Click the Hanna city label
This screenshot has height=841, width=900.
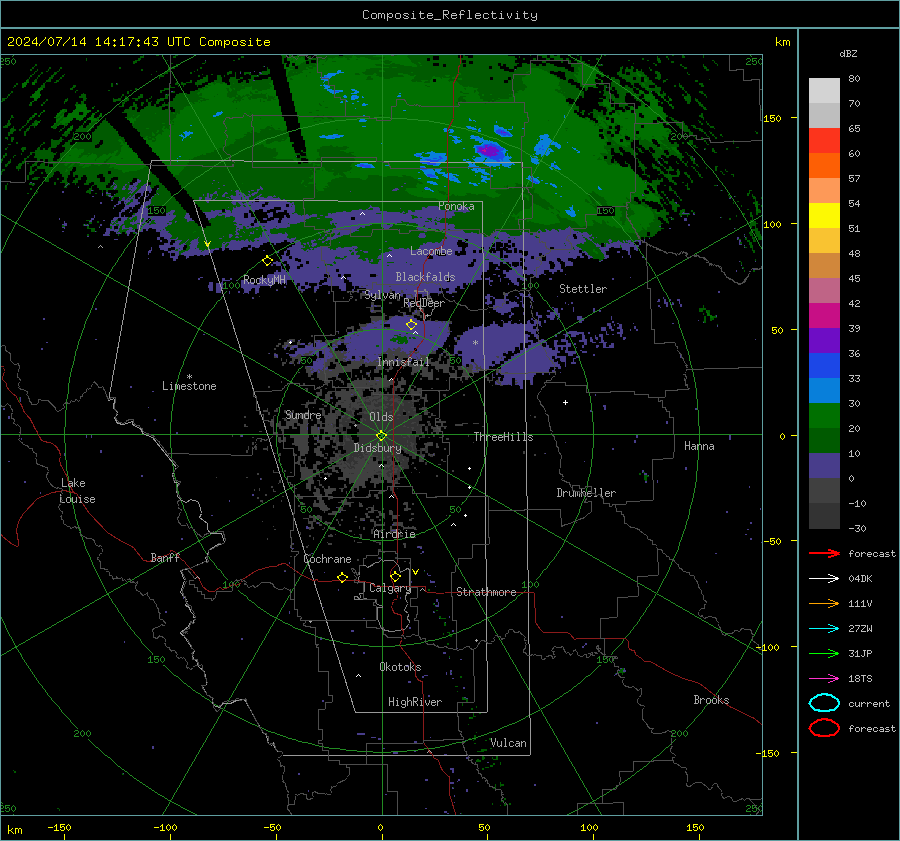click(699, 446)
